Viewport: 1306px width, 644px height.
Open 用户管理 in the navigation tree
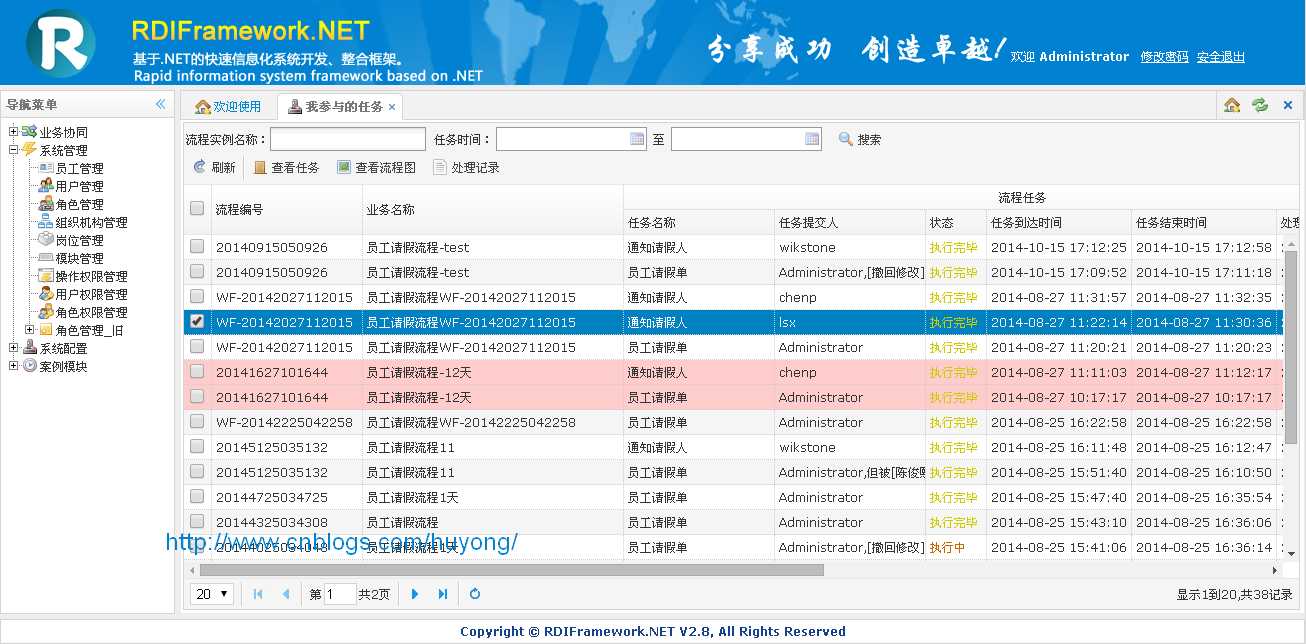point(79,186)
